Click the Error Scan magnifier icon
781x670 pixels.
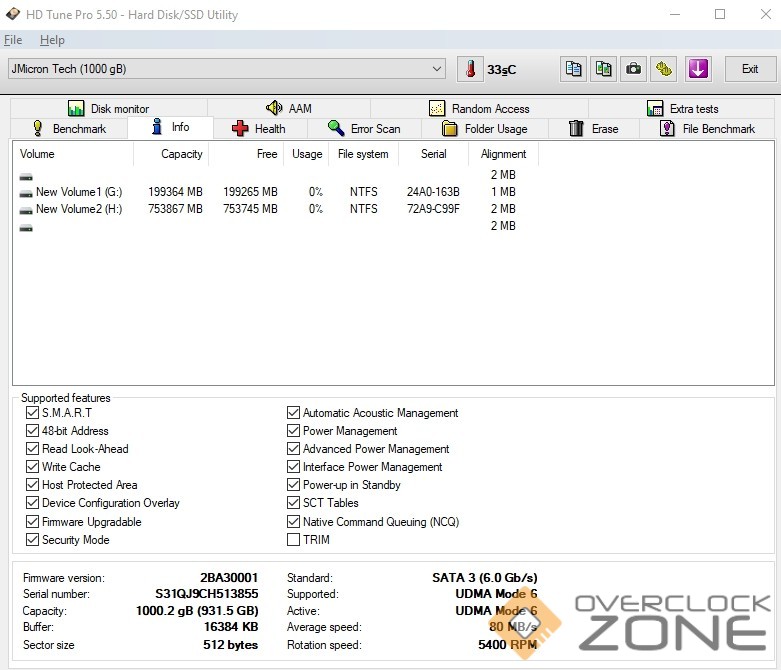(x=336, y=128)
